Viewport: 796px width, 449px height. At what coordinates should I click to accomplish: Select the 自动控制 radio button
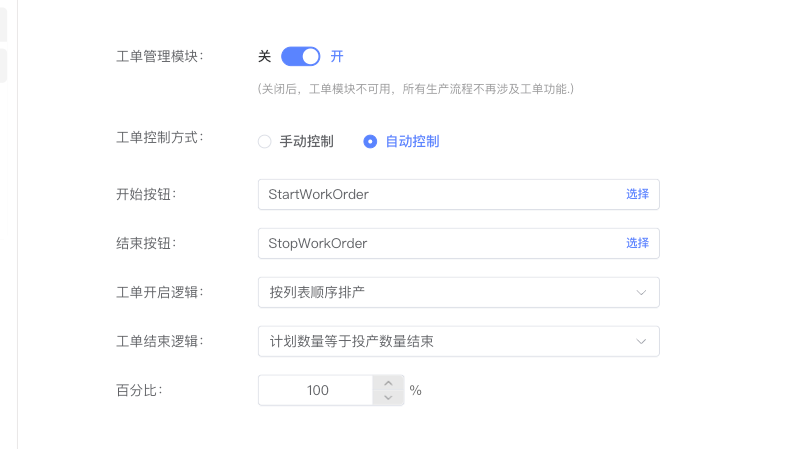(370, 141)
